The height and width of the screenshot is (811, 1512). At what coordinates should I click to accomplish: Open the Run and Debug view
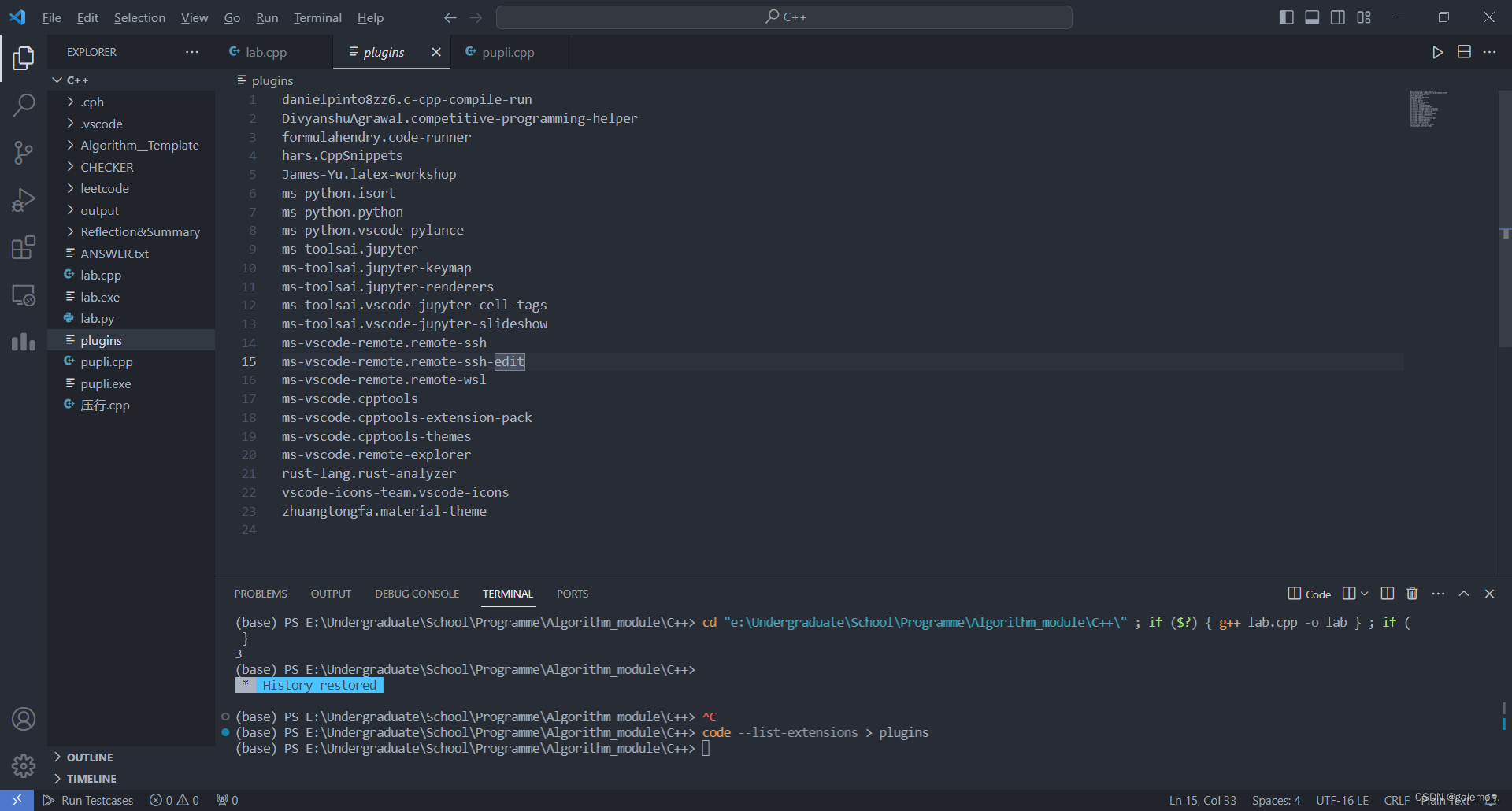(x=24, y=200)
